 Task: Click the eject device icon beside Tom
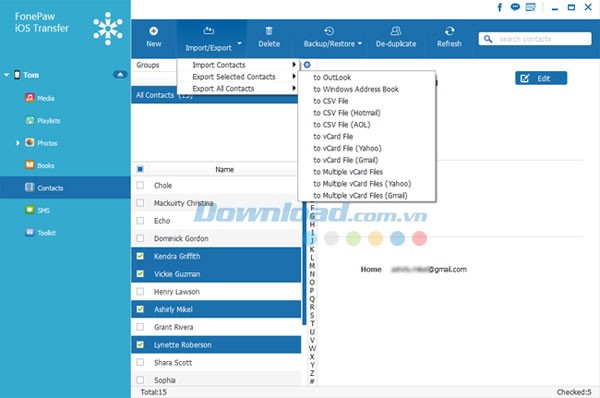(x=120, y=74)
